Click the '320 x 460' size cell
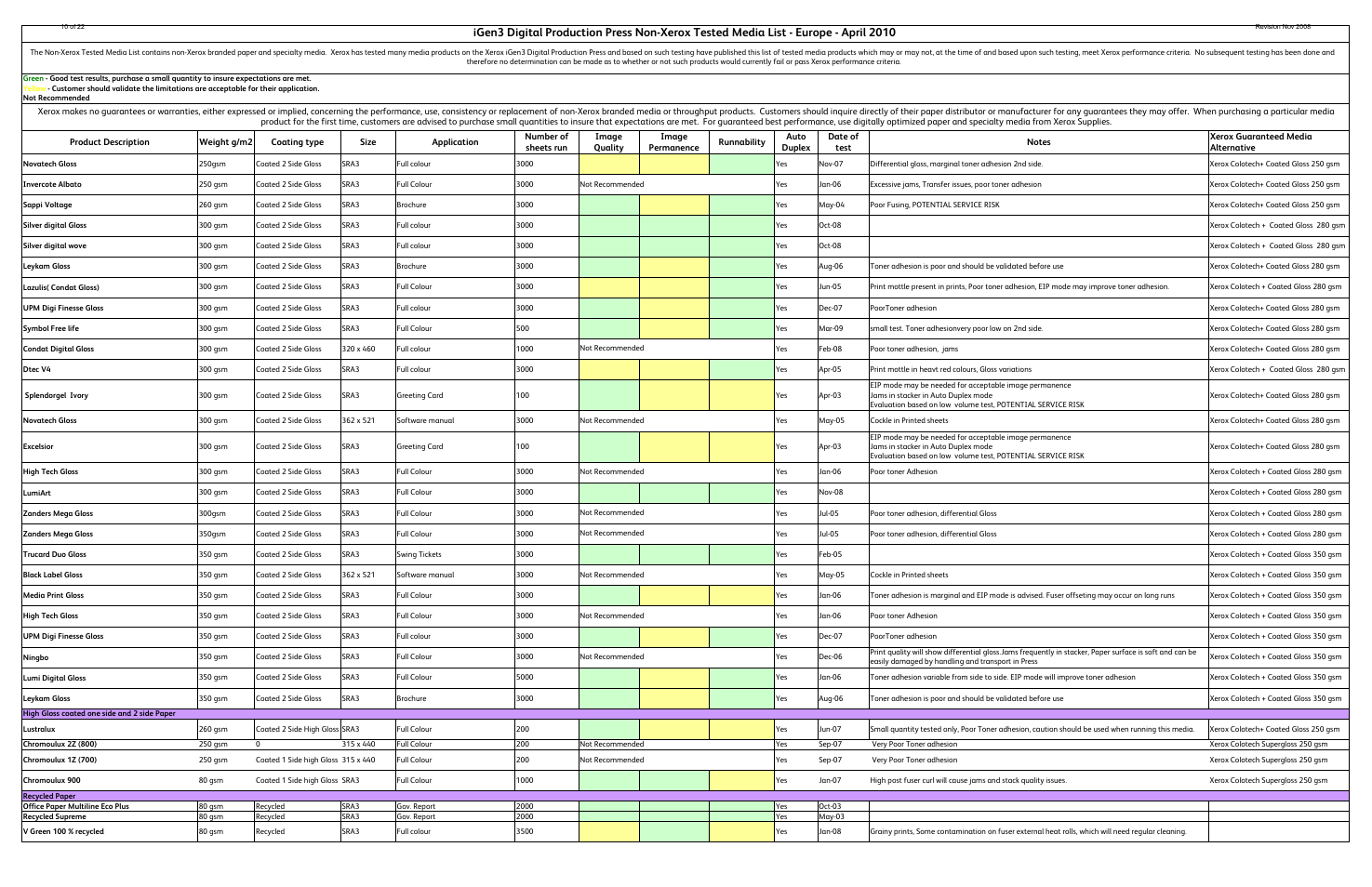1372x887 pixels. [x=368, y=349]
